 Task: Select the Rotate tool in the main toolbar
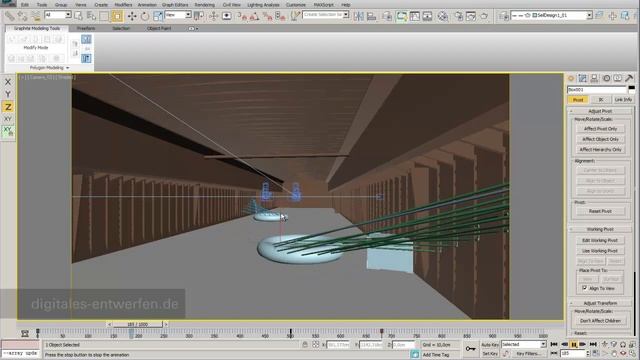coord(144,16)
